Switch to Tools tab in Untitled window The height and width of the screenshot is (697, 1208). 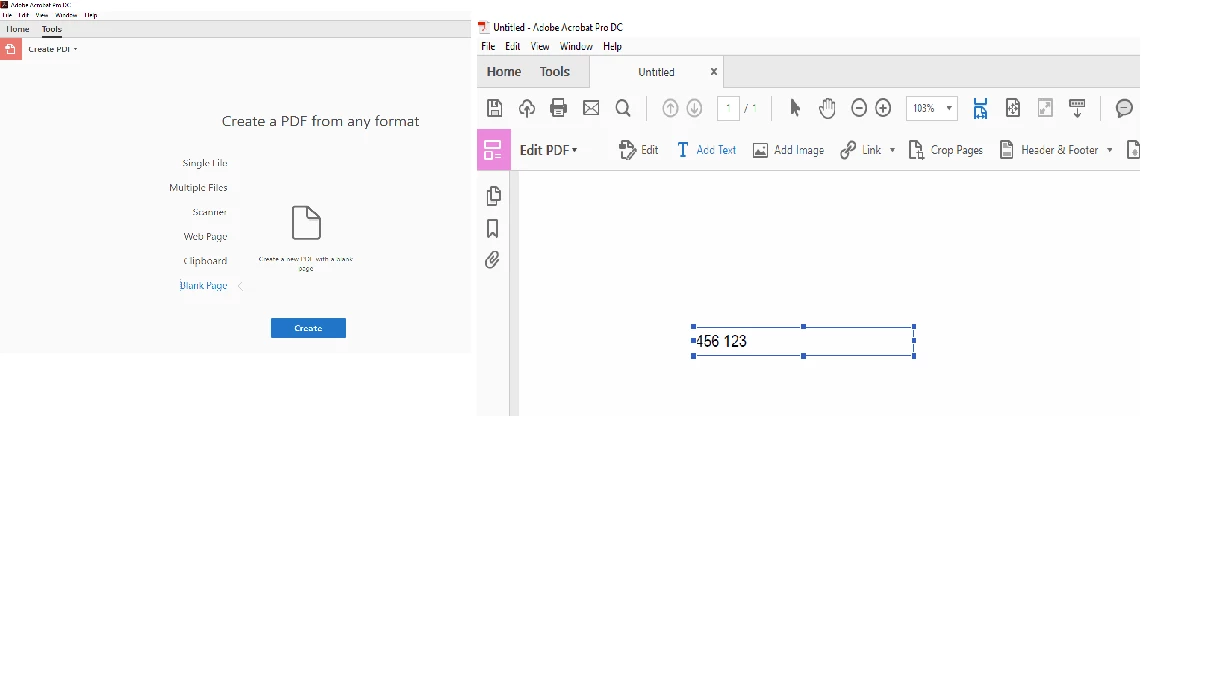click(555, 72)
